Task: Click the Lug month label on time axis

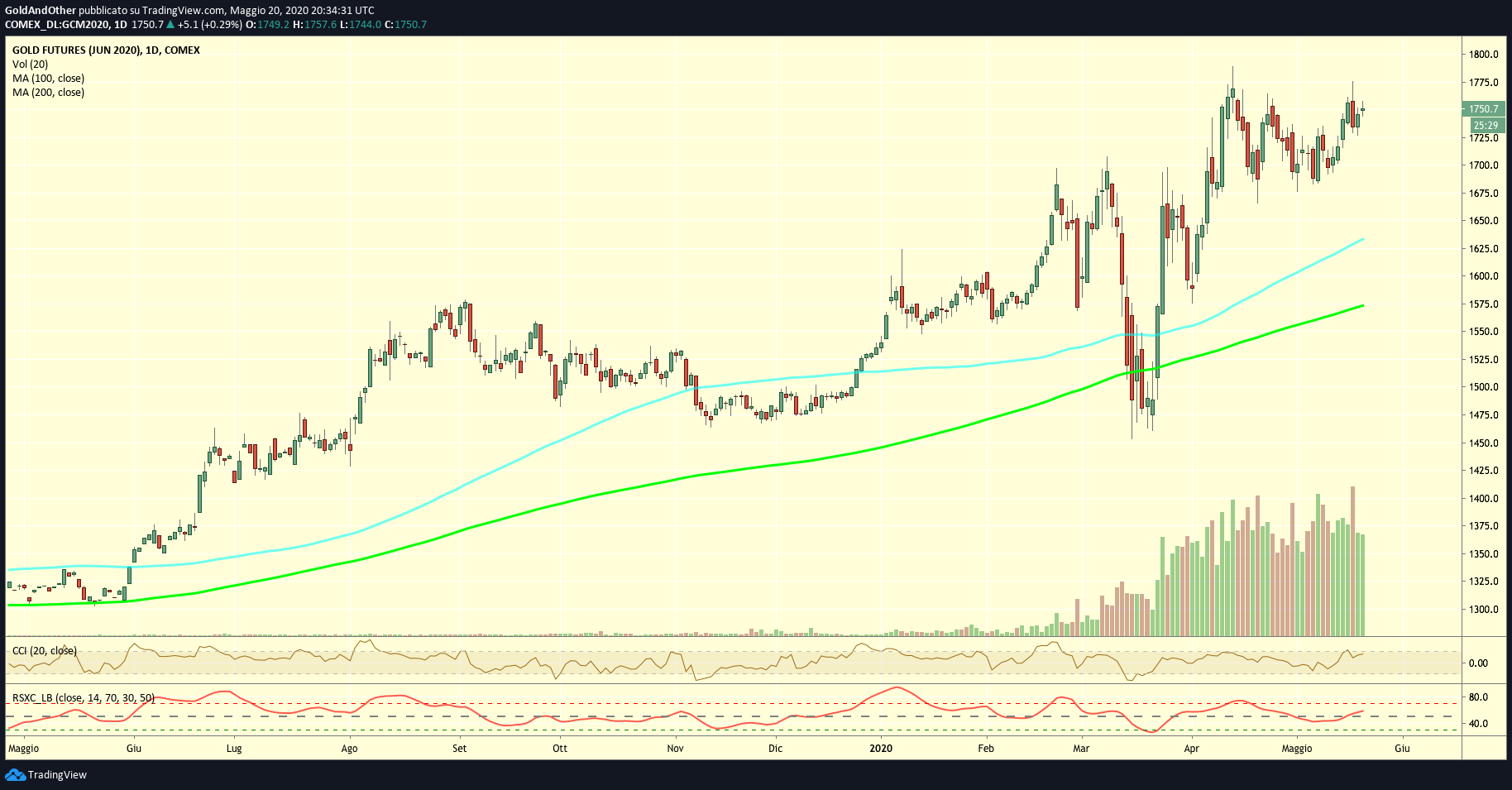Action: (x=234, y=749)
